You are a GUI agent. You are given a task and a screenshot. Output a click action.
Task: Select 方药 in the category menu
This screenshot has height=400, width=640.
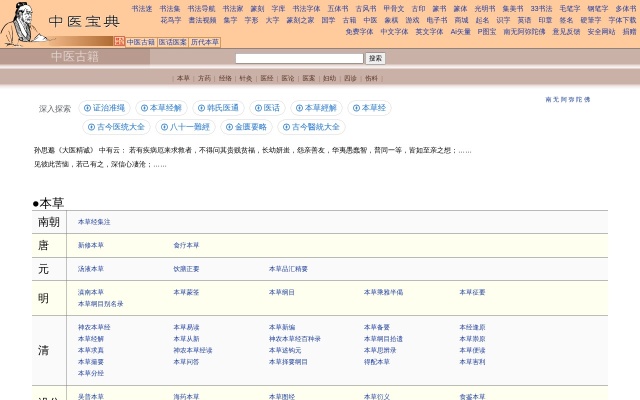pos(204,77)
